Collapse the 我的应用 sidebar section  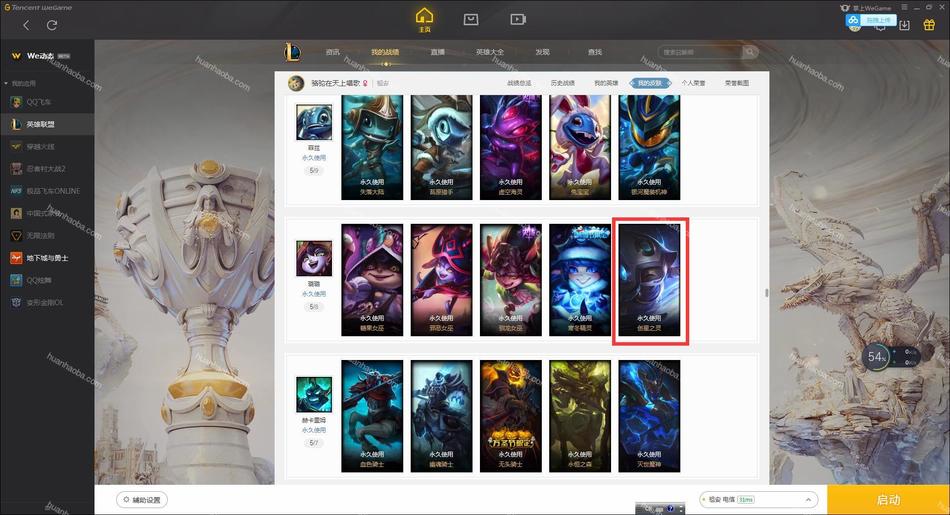6,83
